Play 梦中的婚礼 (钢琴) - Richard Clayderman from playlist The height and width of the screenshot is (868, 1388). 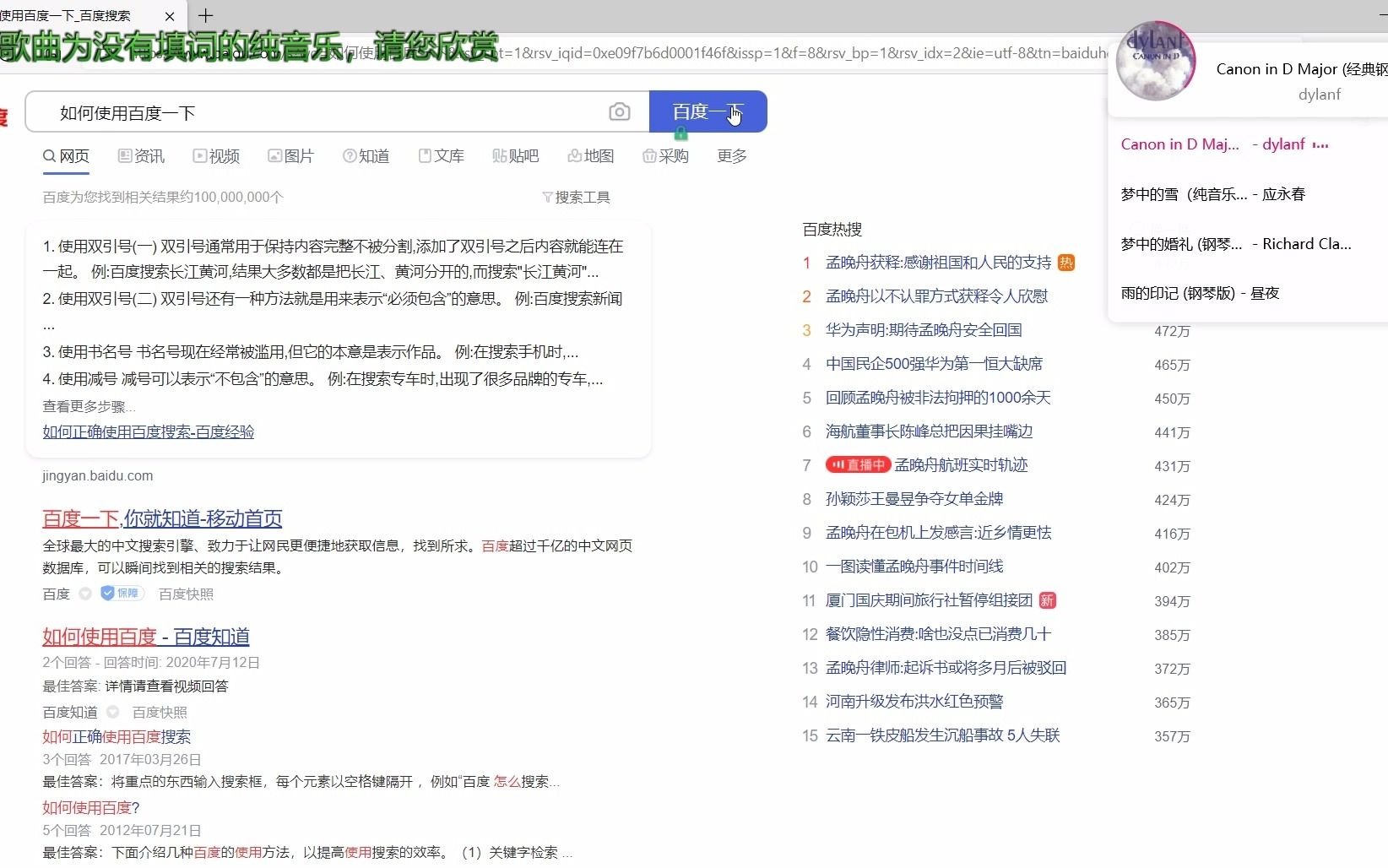click(1236, 244)
